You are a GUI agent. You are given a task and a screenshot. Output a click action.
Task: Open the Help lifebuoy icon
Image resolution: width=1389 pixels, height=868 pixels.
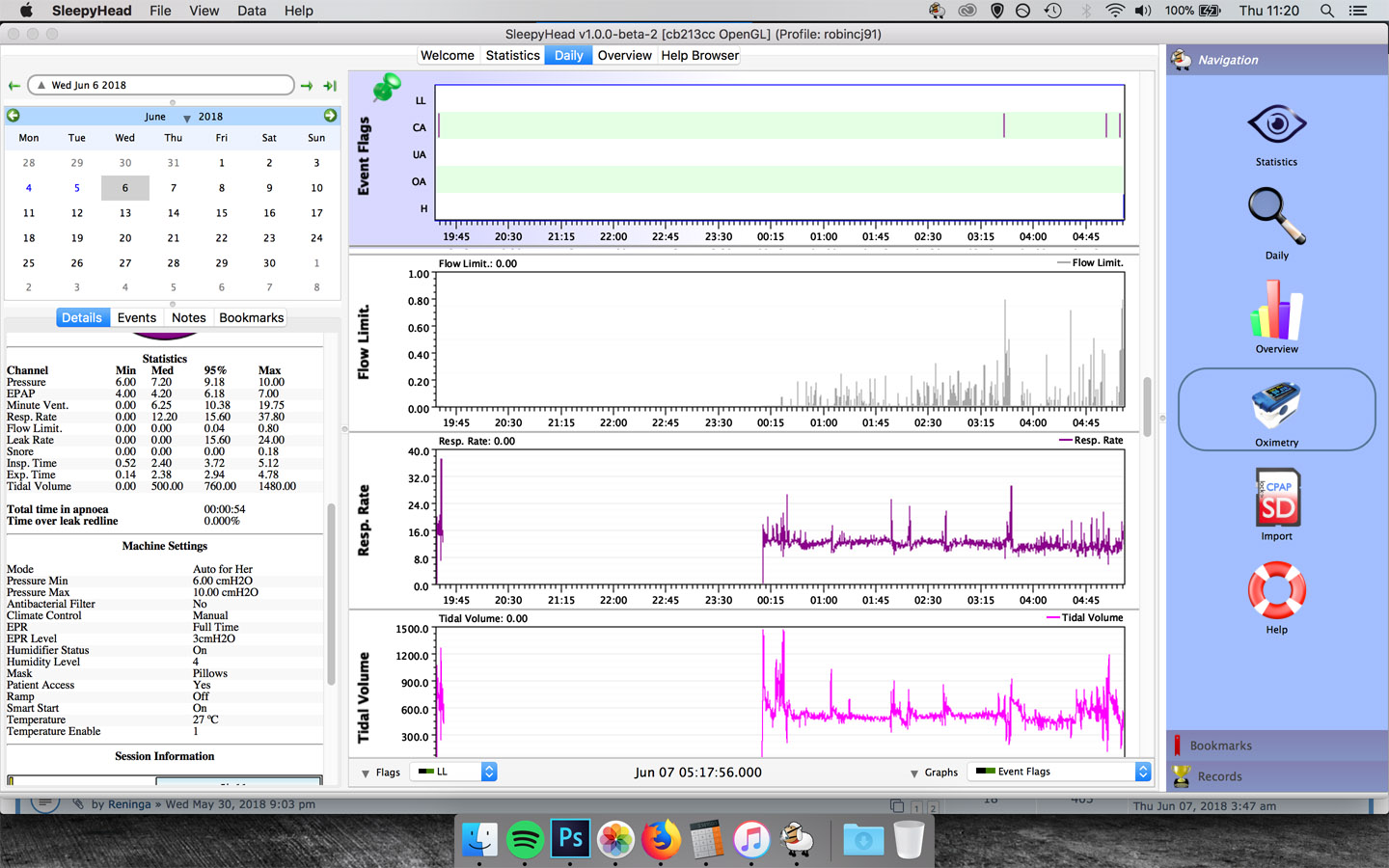pyautogui.click(x=1276, y=590)
